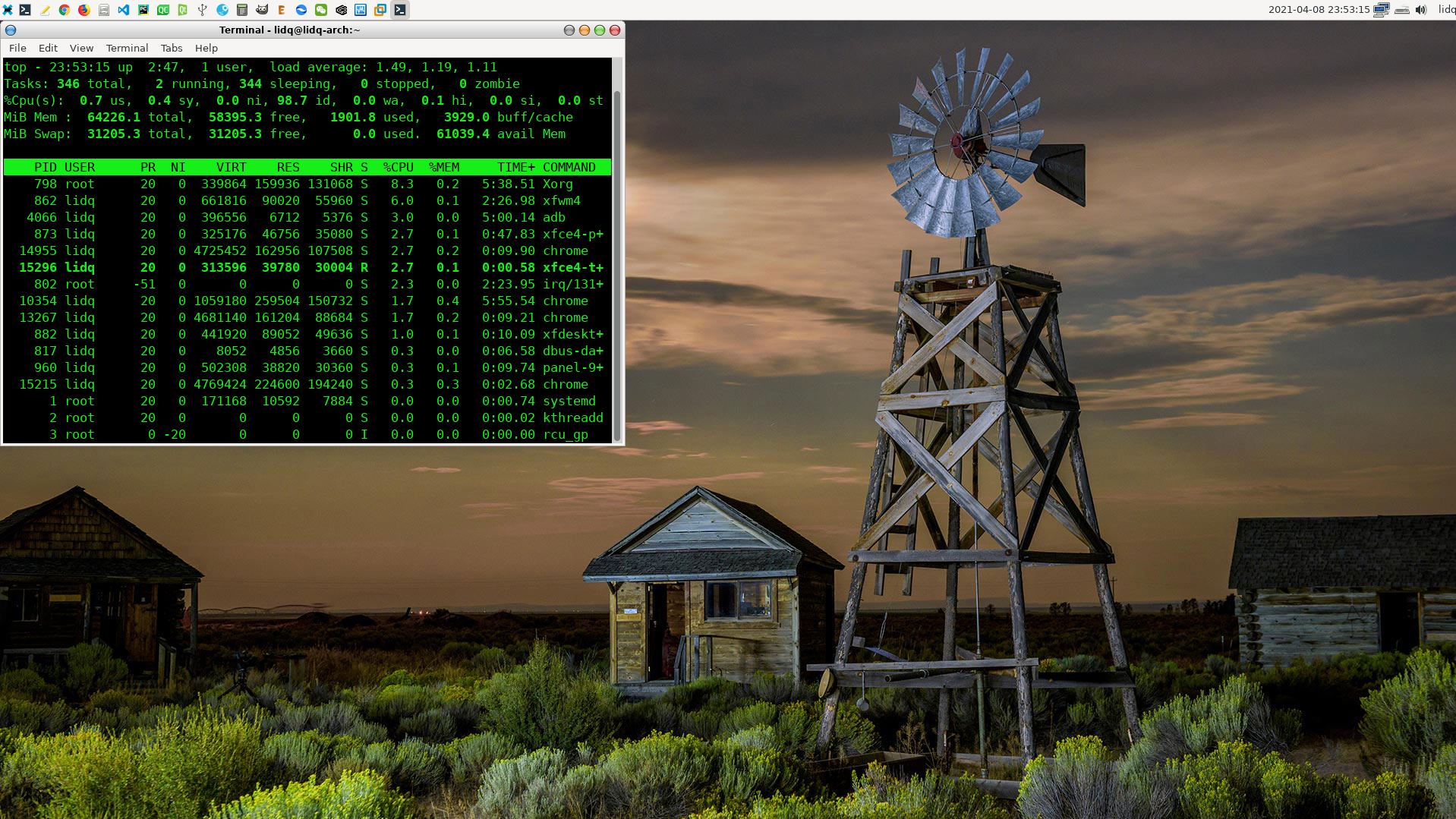The height and width of the screenshot is (819, 1456).
Task: Click the network connection tray icon
Action: [x=1382, y=10]
